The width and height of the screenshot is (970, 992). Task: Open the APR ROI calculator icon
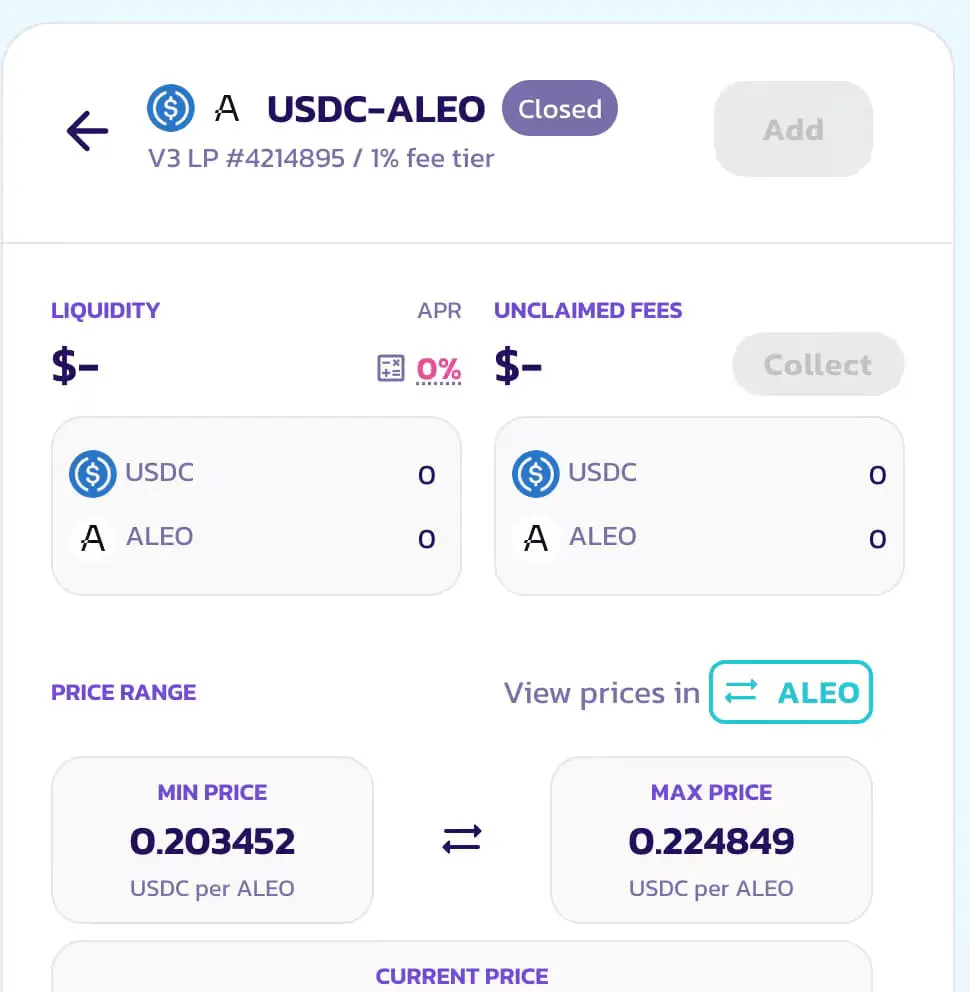pos(390,368)
